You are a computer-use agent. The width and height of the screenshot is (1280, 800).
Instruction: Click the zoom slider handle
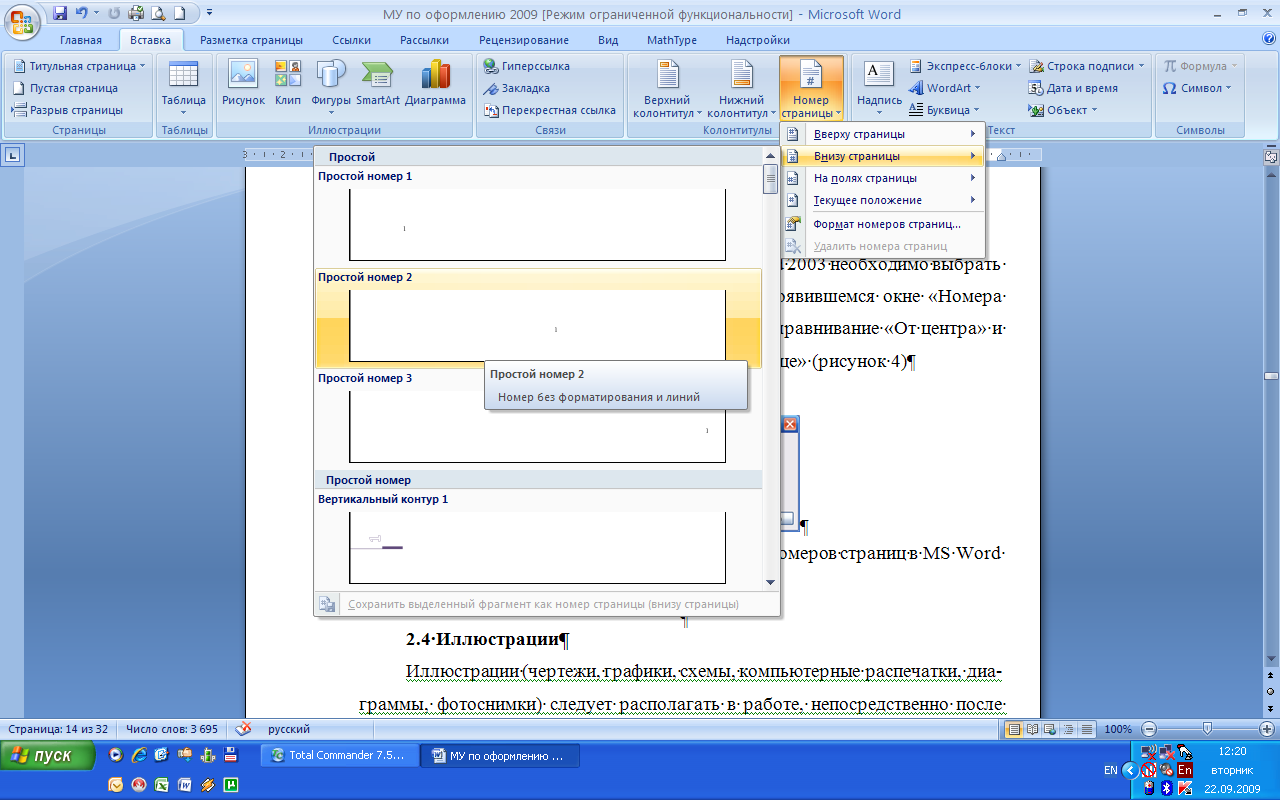click(x=1207, y=729)
